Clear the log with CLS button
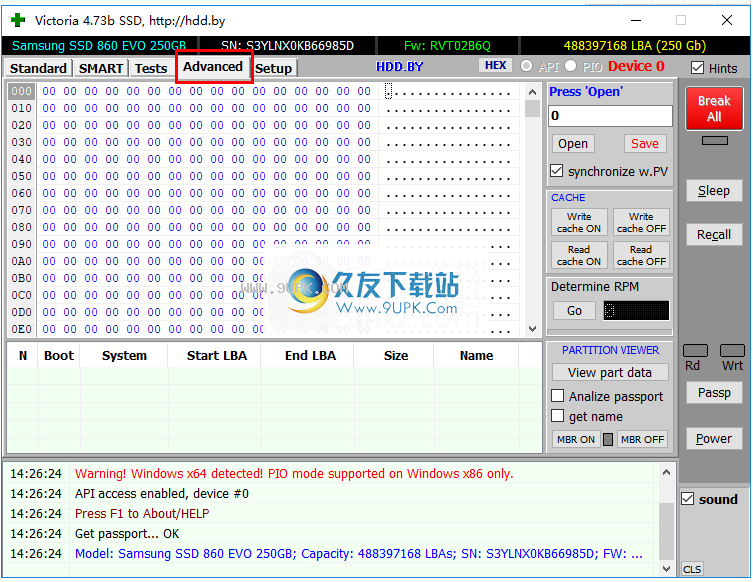The width and height of the screenshot is (753, 582). [x=692, y=569]
